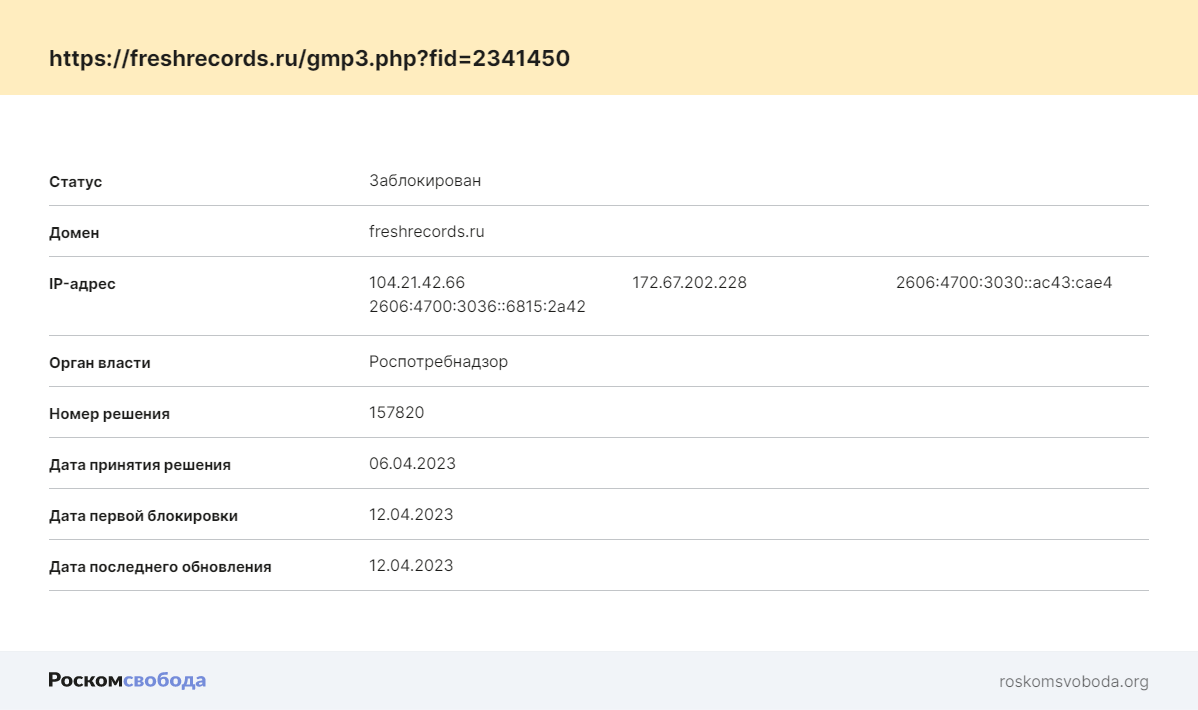Open the roskomsvoboda.org footer link
This screenshot has width=1198, height=710.
point(1073,682)
